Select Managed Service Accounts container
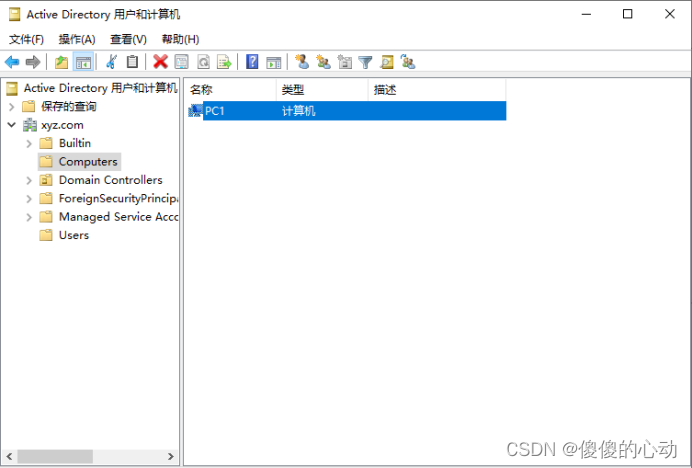Image resolution: width=692 pixels, height=468 pixels. click(x=118, y=217)
